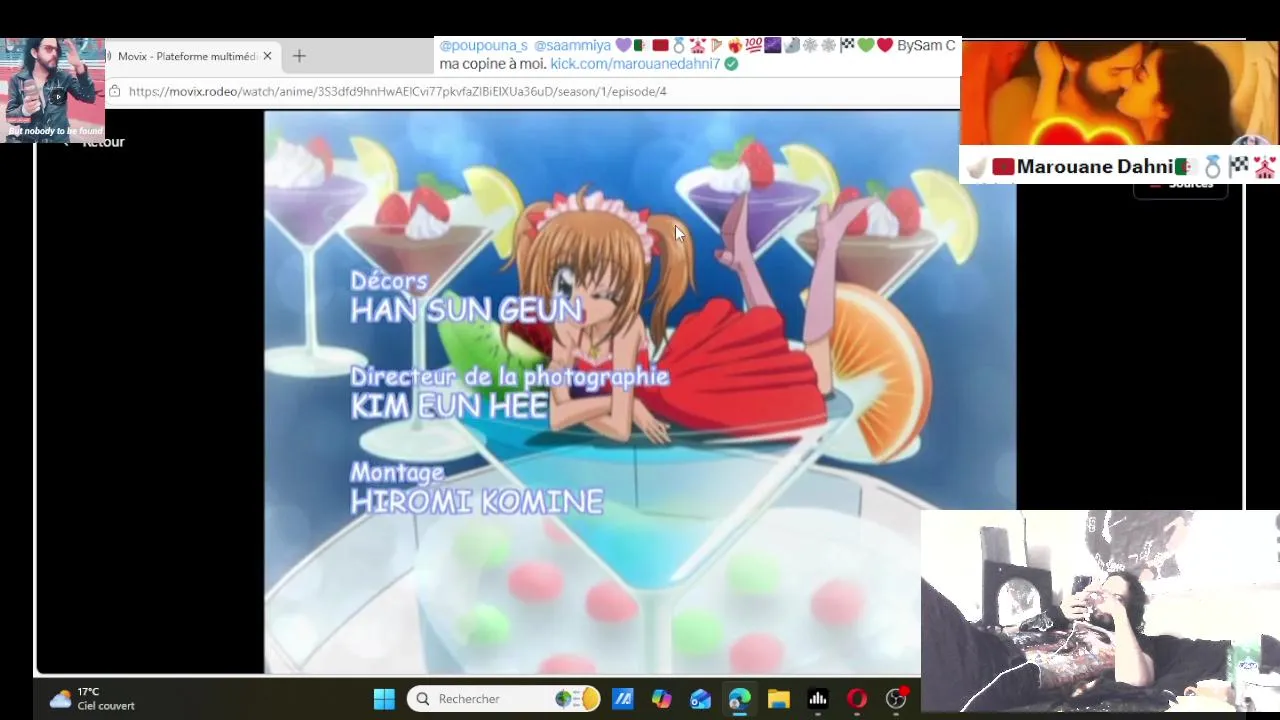Click the 'Directeur de la photographie' credit line
Viewport: 1280px width, 720px height.
point(509,376)
